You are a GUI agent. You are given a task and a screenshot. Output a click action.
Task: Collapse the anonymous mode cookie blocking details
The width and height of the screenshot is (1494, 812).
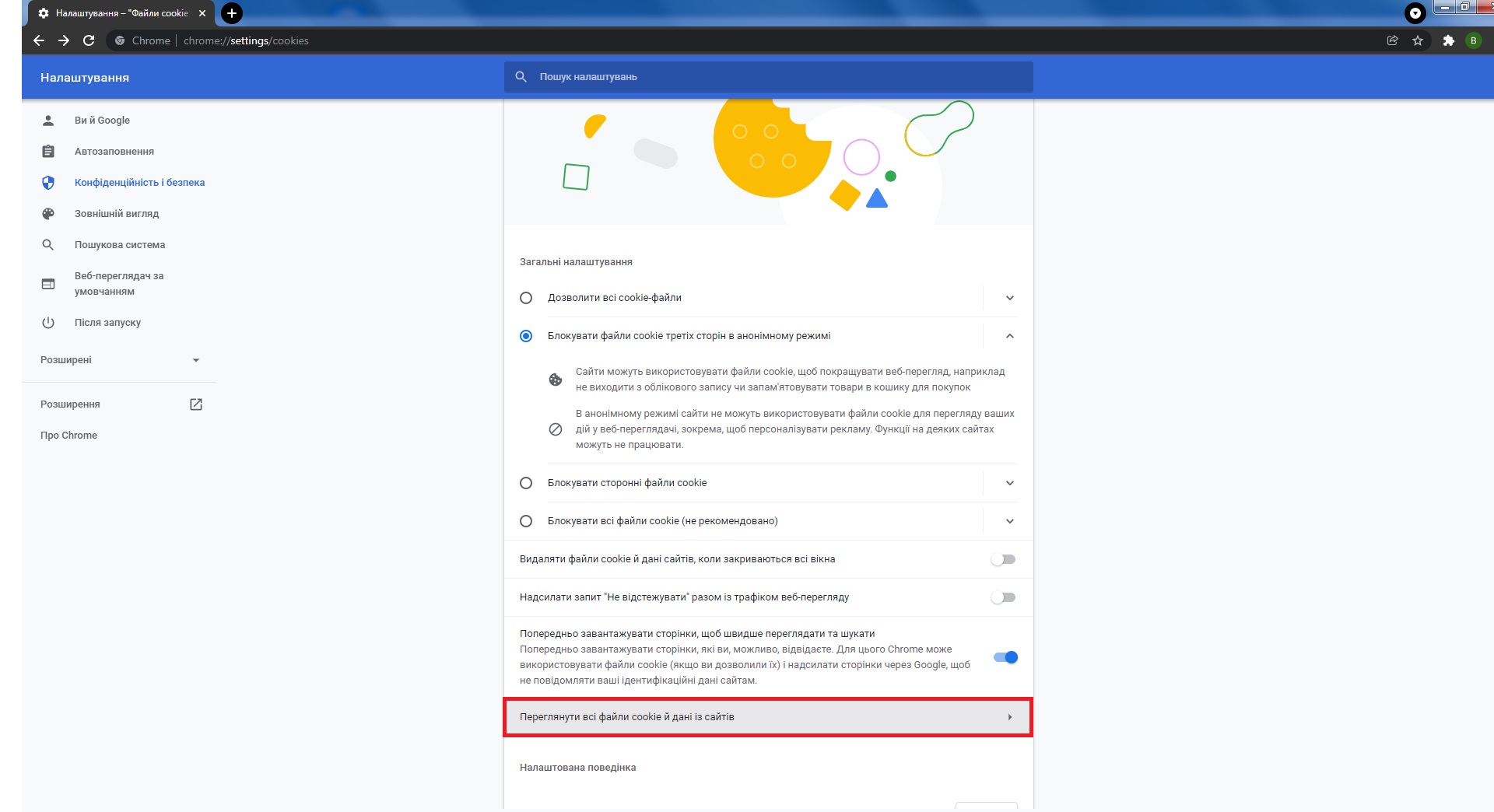[x=1009, y=336]
